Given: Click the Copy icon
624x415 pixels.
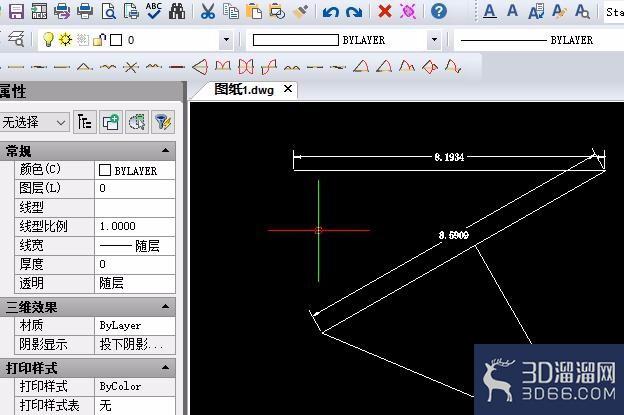Looking at the screenshot, I should [x=231, y=11].
